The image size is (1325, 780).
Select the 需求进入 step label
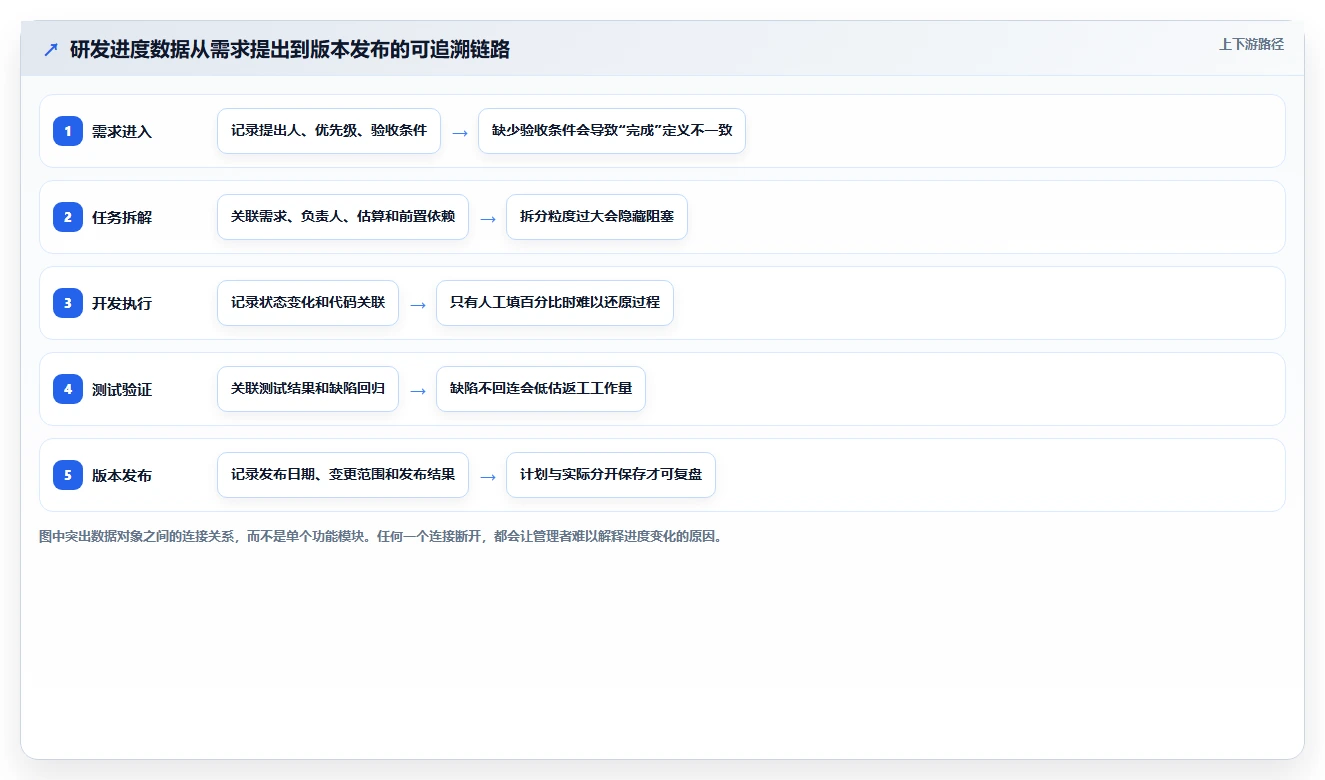tap(122, 131)
